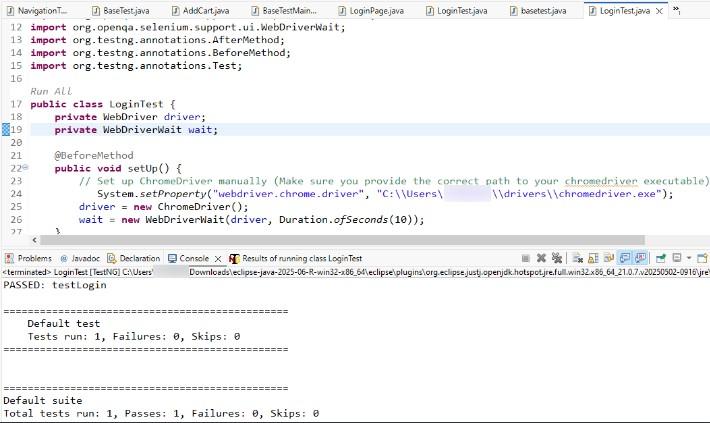Click 'driver = new ChromeDriver();' code line
This screenshot has width=710, height=423.
point(163,207)
